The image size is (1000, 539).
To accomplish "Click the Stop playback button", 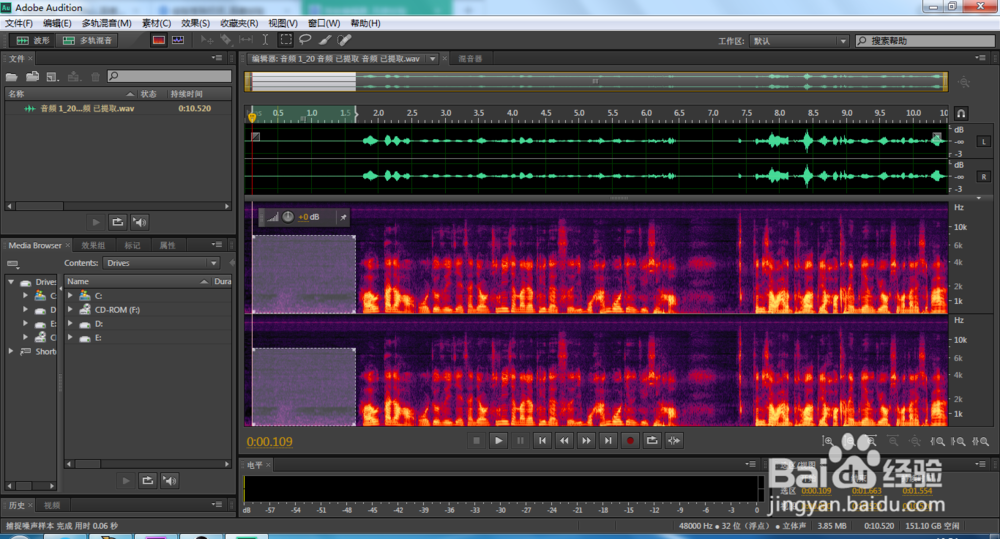I will point(476,440).
